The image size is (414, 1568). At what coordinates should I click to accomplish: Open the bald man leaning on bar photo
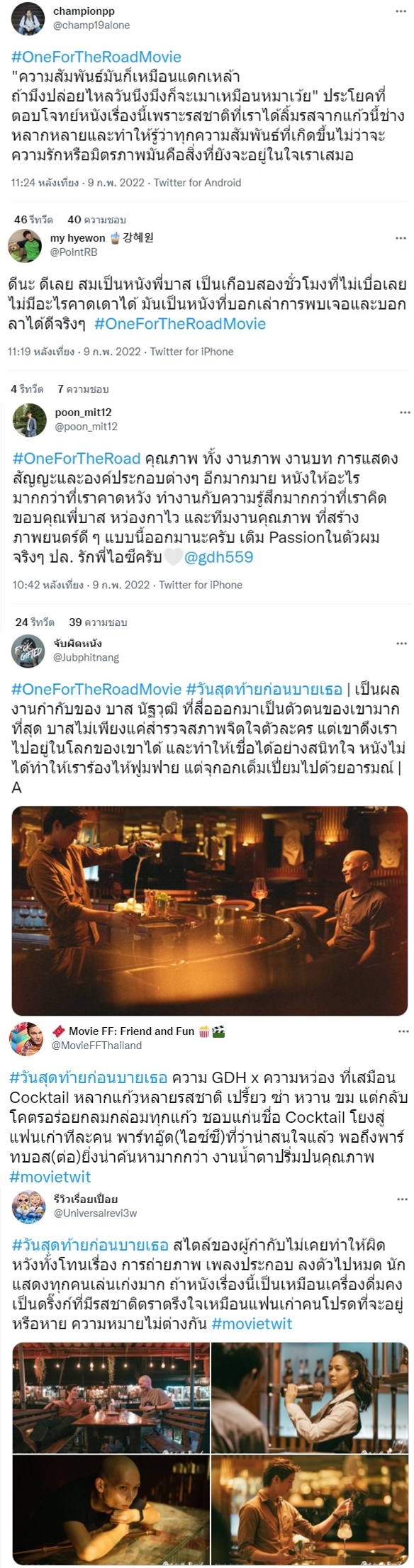coord(111,1510)
